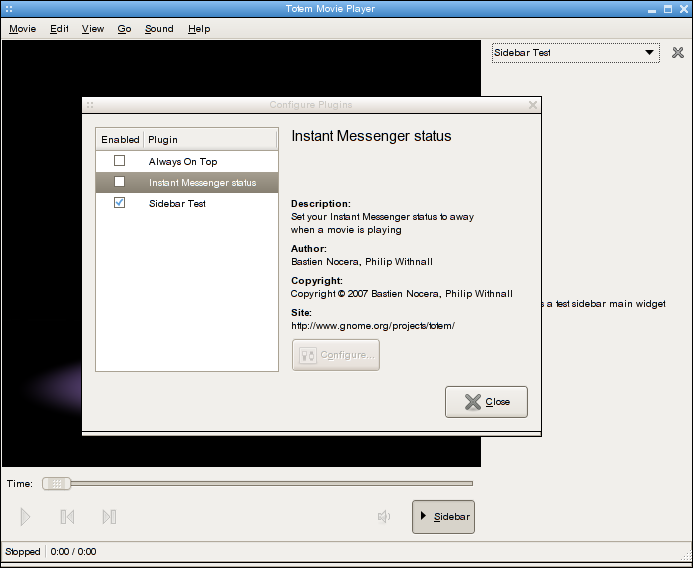Click the Configure Plugins dialog menu grip
Image resolution: width=693 pixels, height=568 pixels.
[x=90, y=105]
